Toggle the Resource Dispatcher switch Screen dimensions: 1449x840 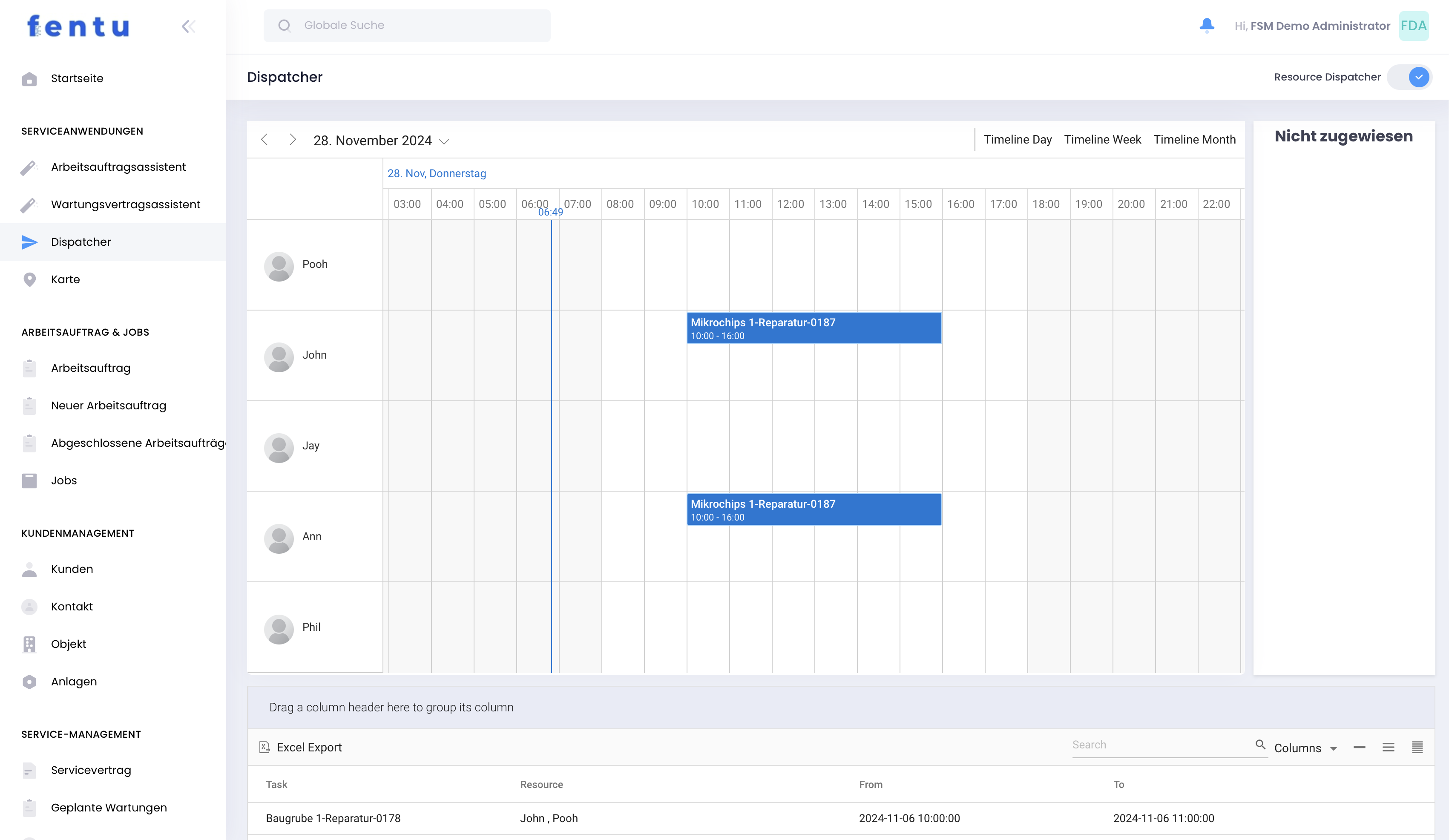(x=1409, y=77)
